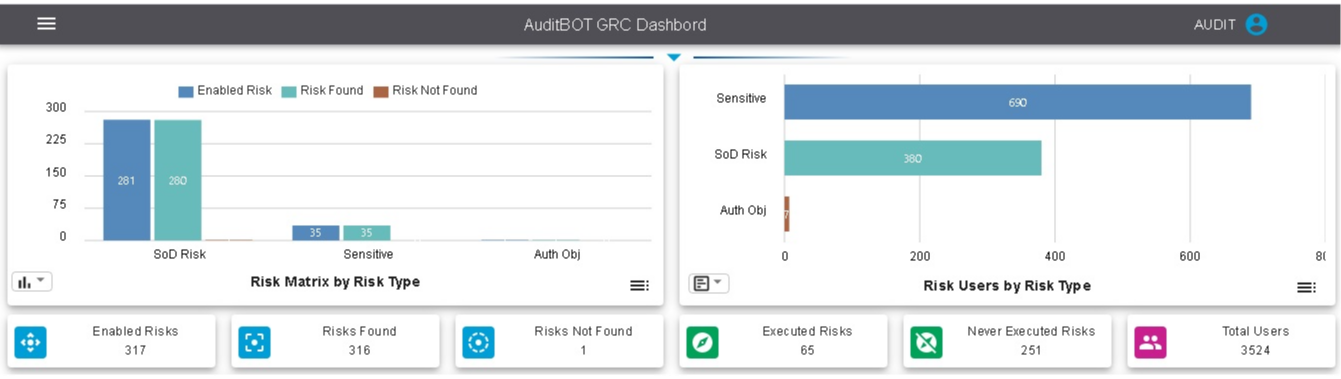Expand the collapsed panel arrow under header
This screenshot has width=1341, height=379.
click(x=674, y=58)
